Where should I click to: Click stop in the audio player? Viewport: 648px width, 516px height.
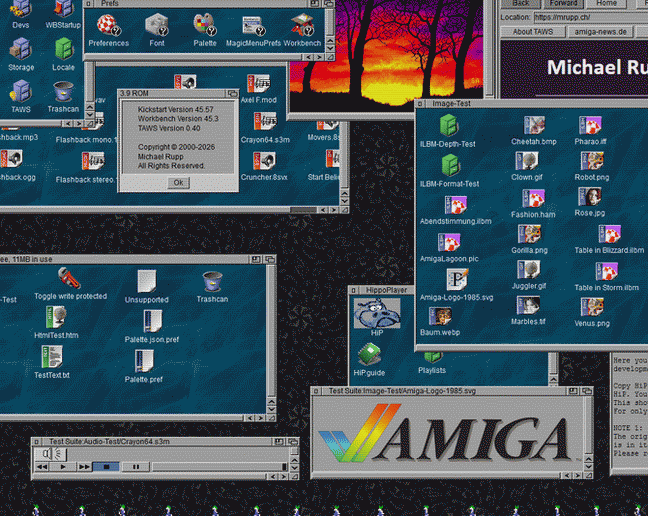pyautogui.click(x=106, y=467)
